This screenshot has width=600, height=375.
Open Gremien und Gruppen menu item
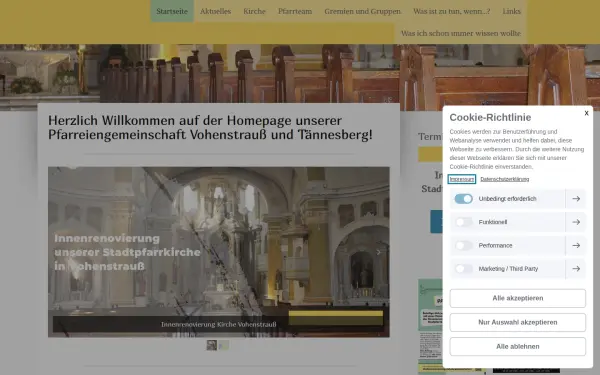click(363, 11)
